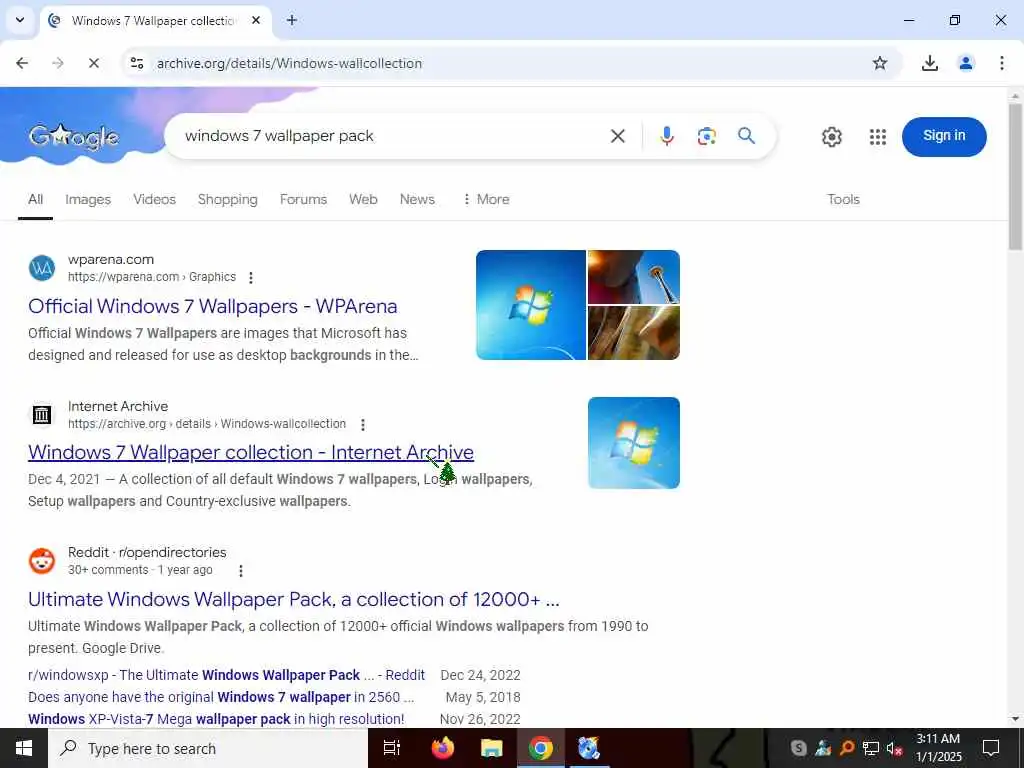Open the Internet Archive result thumbnail
This screenshot has height=768, width=1024.
(633, 443)
